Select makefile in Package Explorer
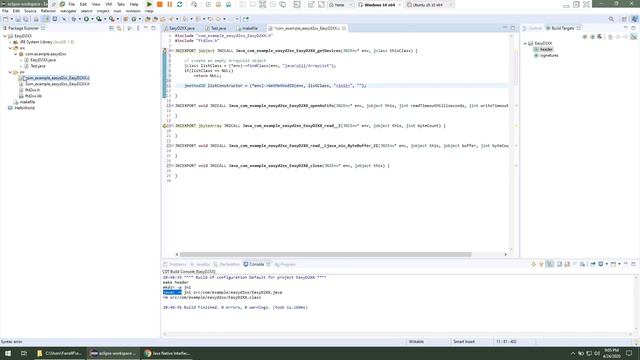The width and height of the screenshot is (640, 360). 27,102
